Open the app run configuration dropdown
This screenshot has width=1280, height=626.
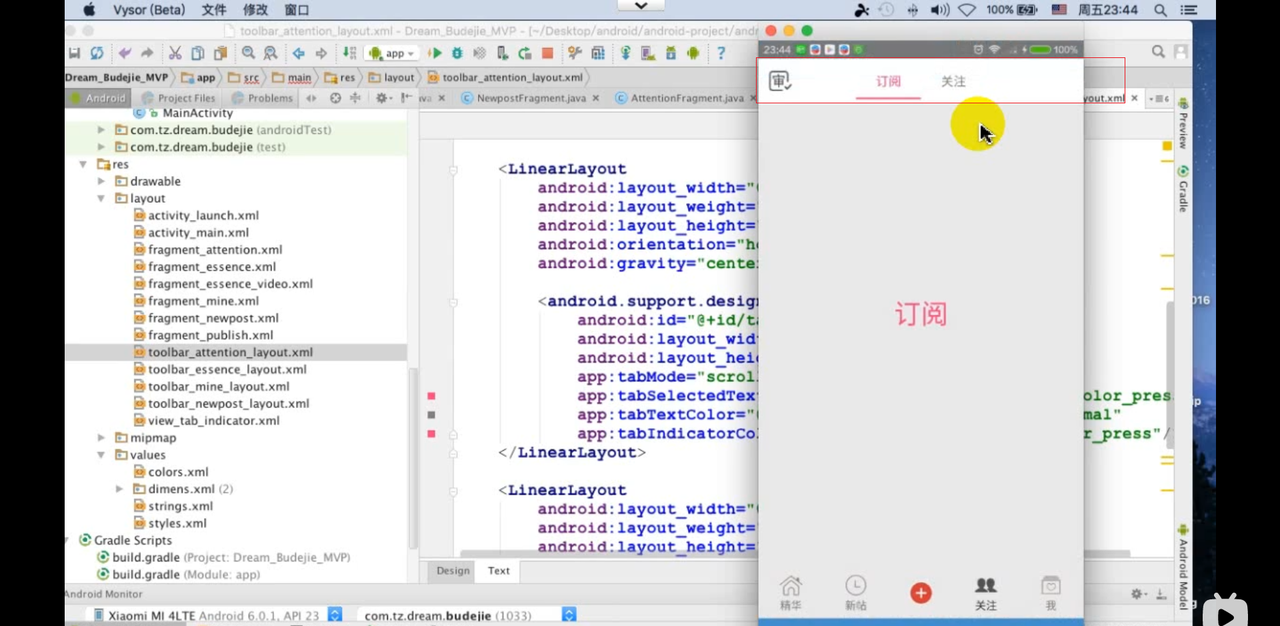click(x=393, y=53)
